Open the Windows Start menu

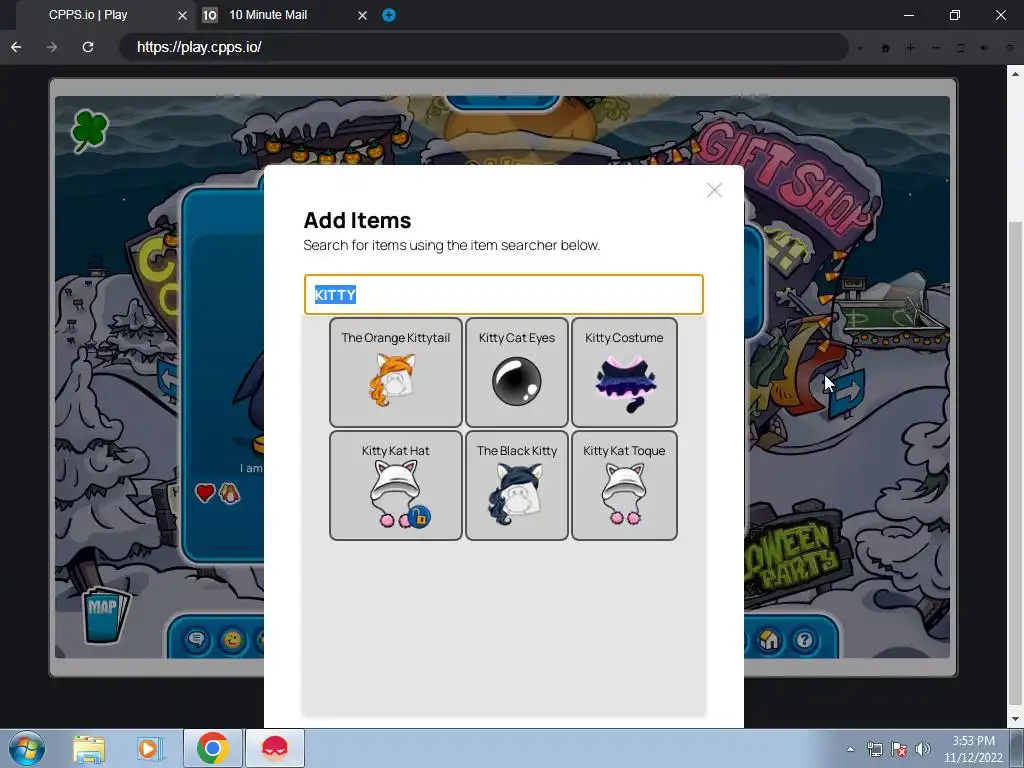[27, 748]
